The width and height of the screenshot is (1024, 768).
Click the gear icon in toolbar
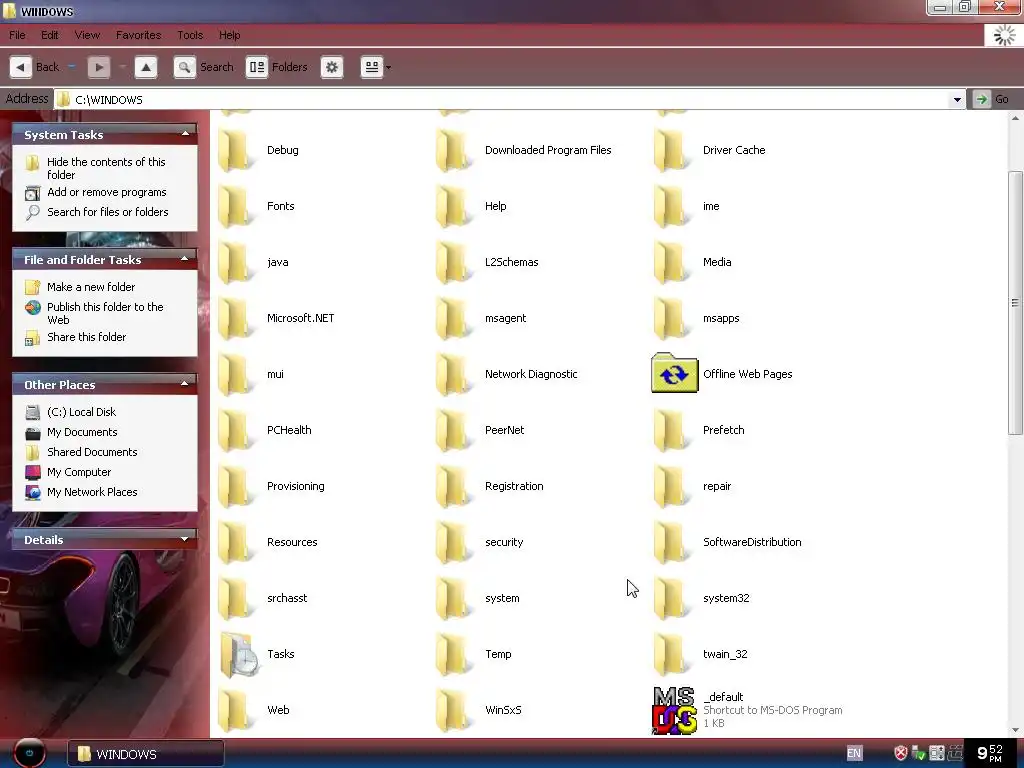coord(332,67)
